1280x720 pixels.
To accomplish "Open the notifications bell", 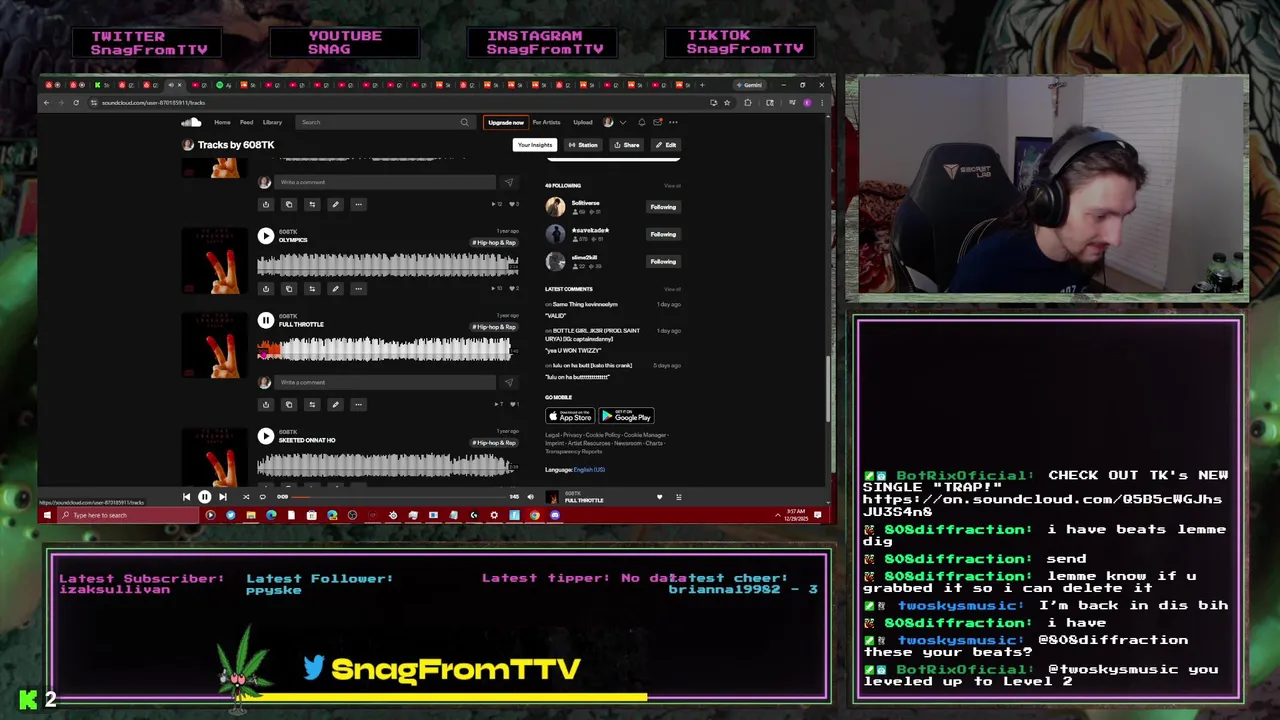I will [641, 122].
